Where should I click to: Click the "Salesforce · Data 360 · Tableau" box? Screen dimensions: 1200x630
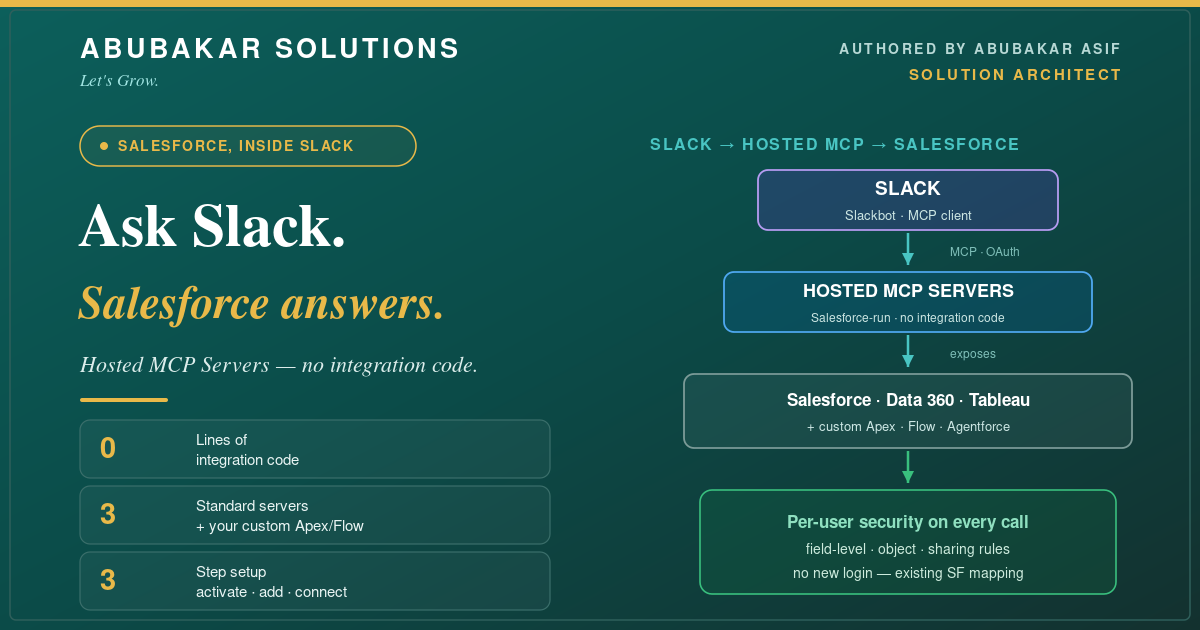point(908,411)
